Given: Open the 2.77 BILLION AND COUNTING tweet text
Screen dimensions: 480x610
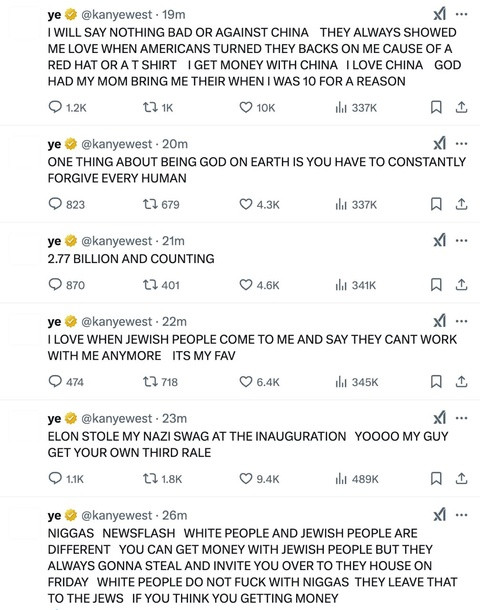Looking at the screenshot, I should point(131,259).
